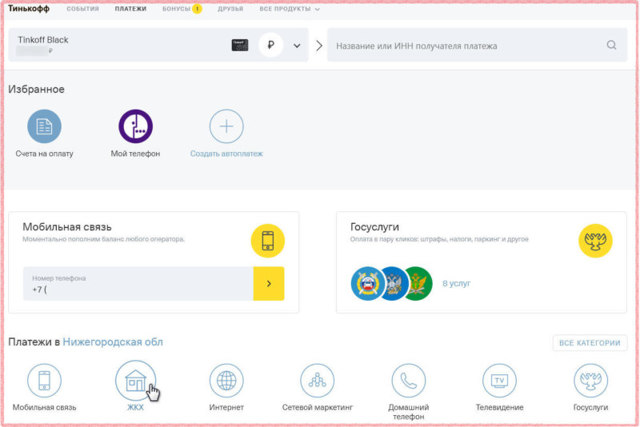Click the Госуслуги card heading
The height and width of the screenshot is (427, 640).
coord(375,227)
